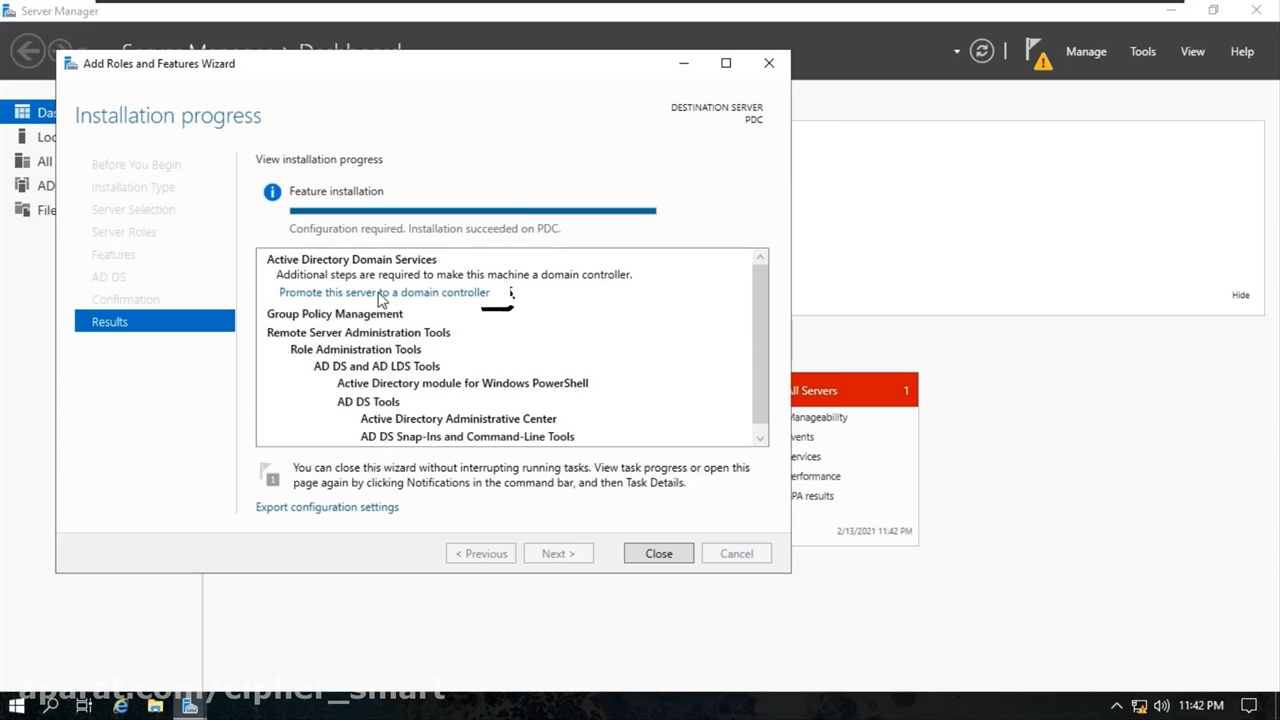Open File Explorer from the taskbar
The image size is (1280, 720).
point(155,706)
